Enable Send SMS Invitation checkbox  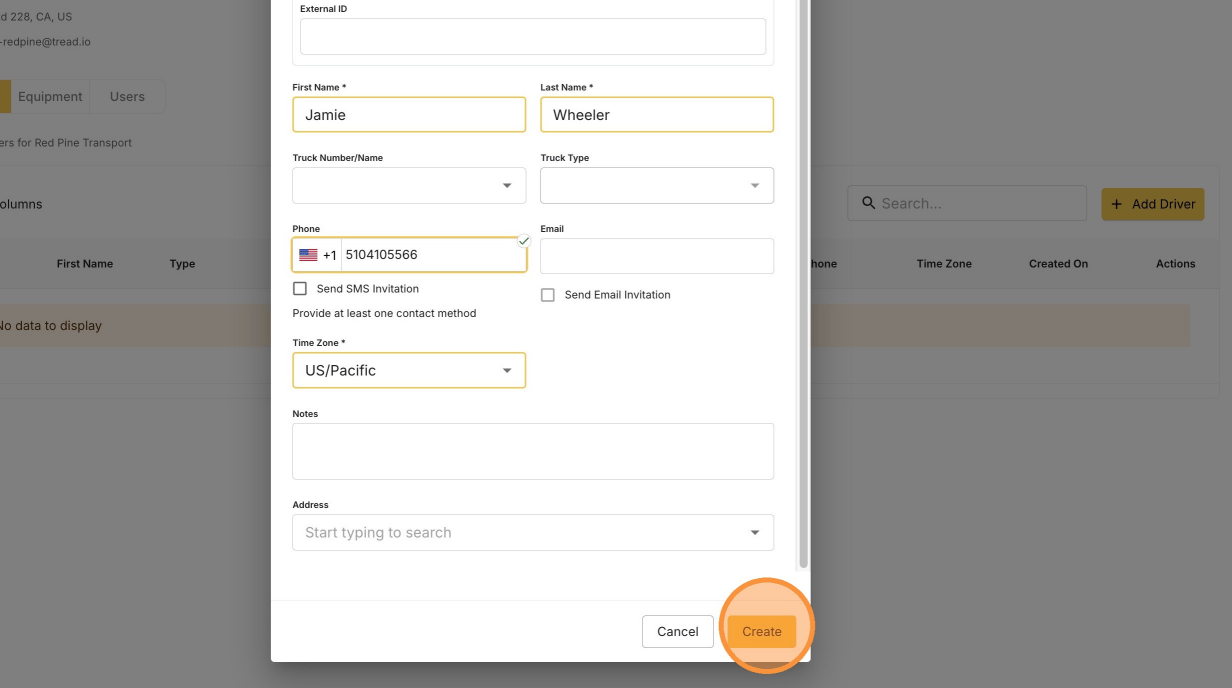click(x=300, y=289)
